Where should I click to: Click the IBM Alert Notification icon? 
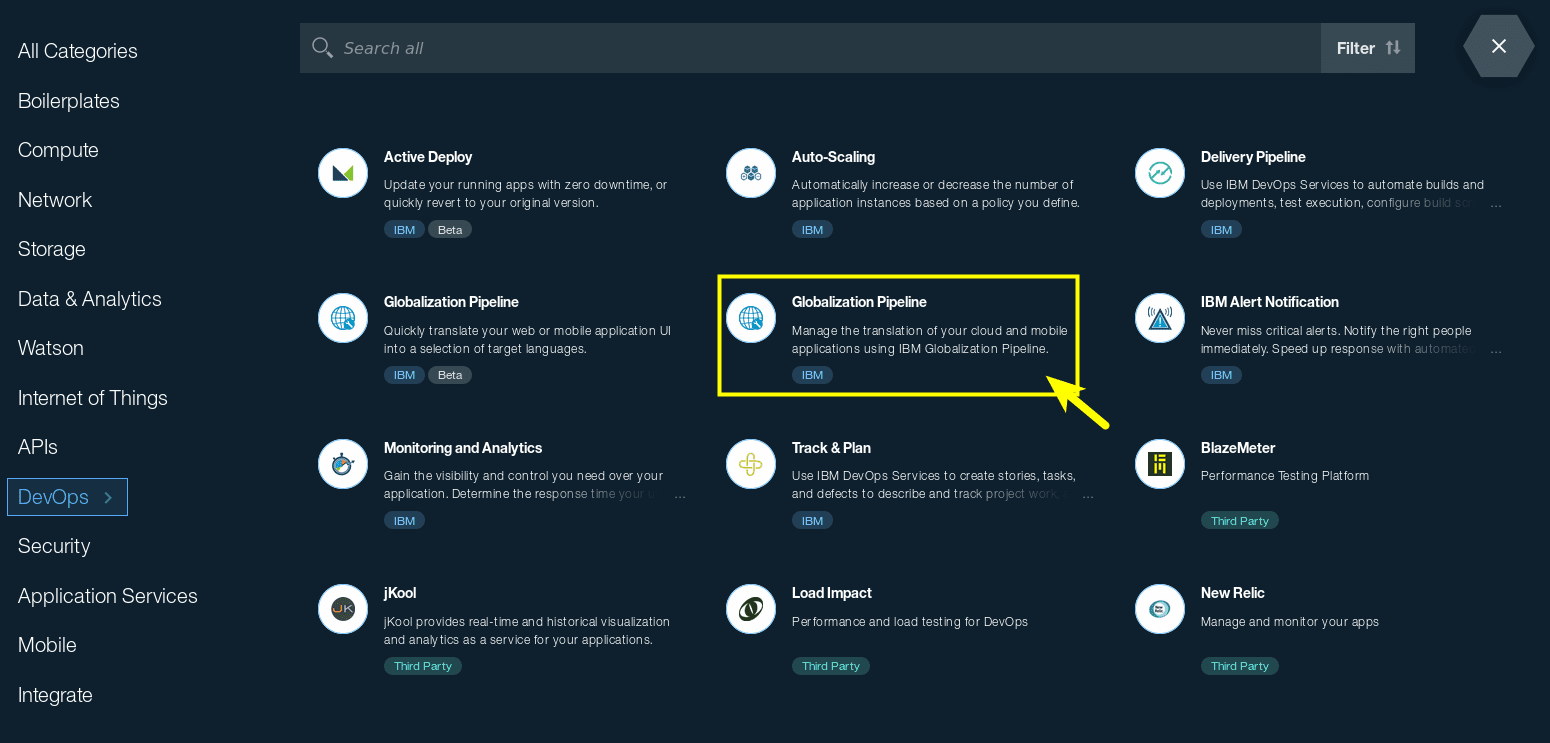click(1160, 318)
